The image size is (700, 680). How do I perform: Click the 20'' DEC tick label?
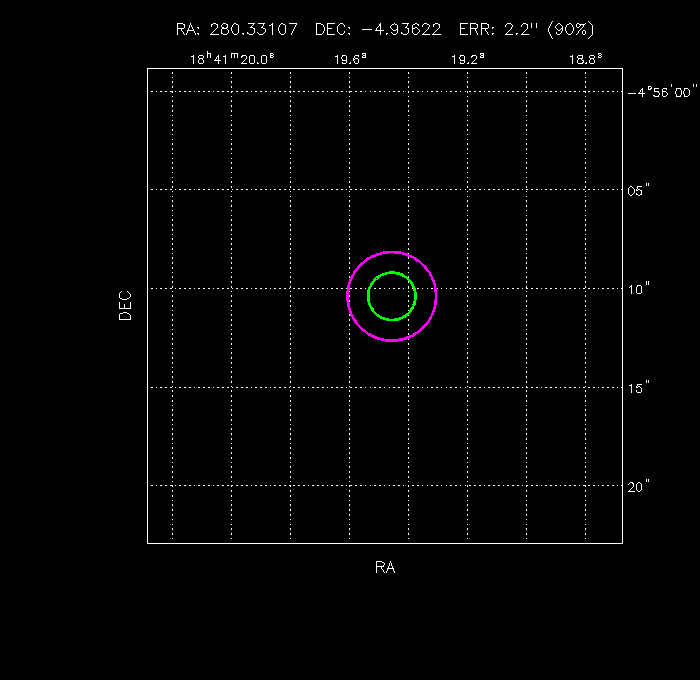639,486
